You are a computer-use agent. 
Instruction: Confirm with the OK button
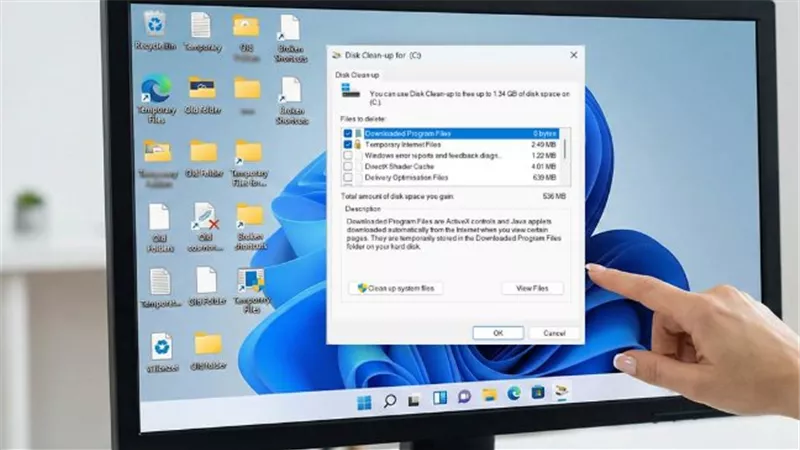point(498,333)
